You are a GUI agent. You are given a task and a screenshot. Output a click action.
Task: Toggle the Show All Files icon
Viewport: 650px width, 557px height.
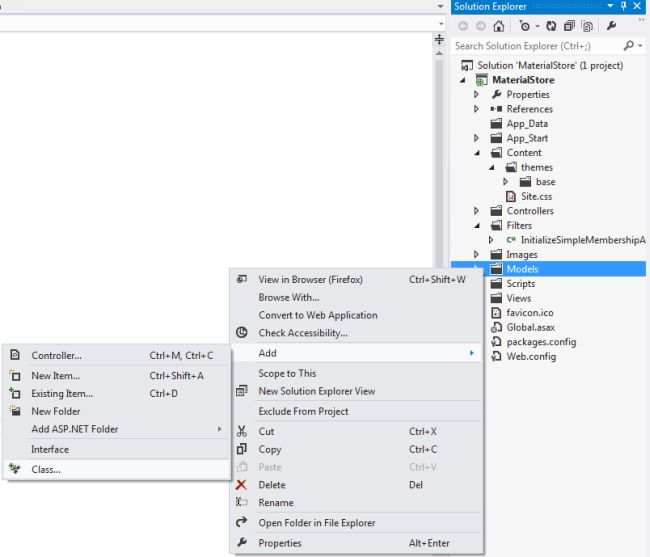coord(587,26)
